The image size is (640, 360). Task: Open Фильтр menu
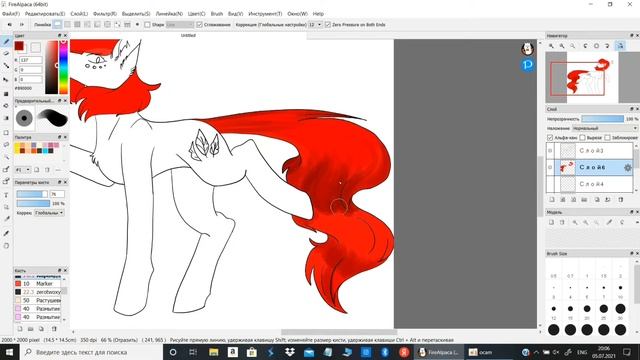point(105,13)
